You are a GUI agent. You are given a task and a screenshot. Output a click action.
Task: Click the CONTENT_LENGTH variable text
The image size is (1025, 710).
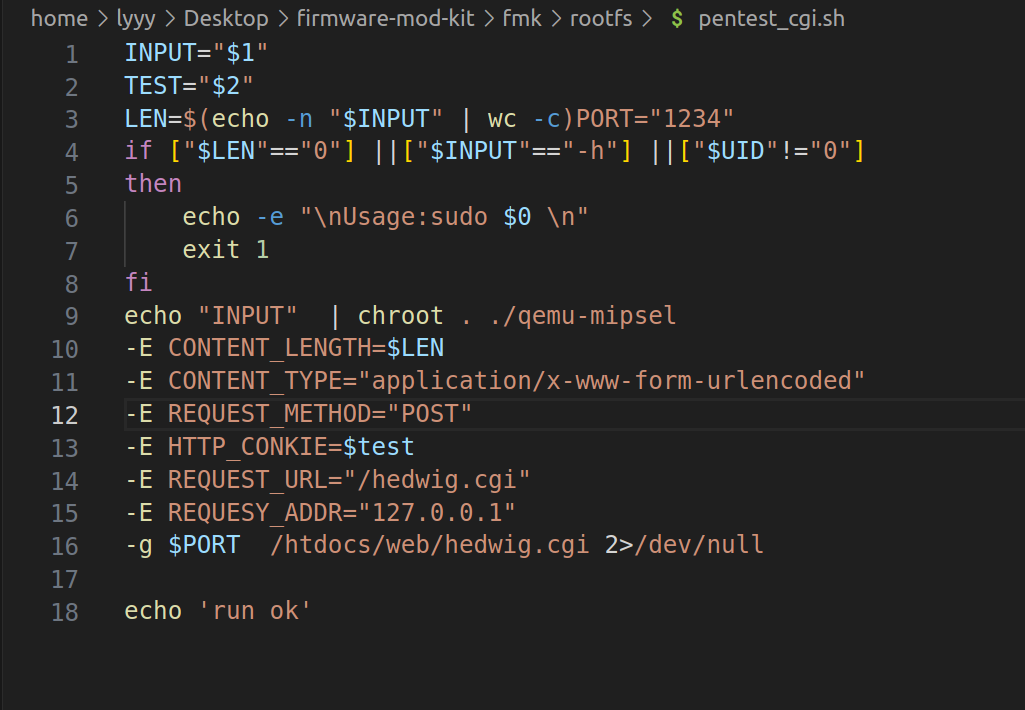(x=276, y=349)
